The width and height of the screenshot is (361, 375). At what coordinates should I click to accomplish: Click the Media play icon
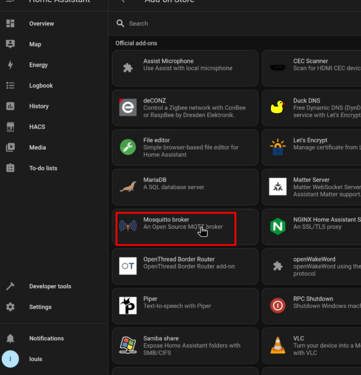point(10,147)
